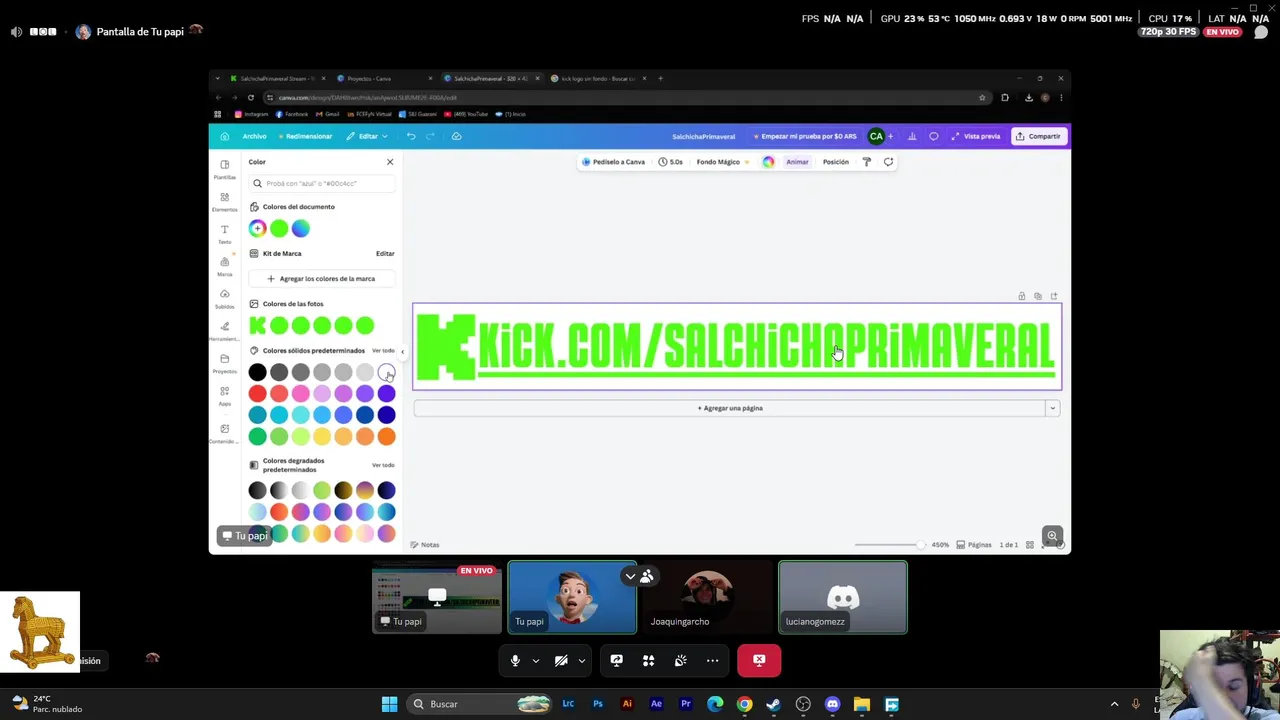1280x720 pixels.
Task: Collapse the Color side panel arrow
Action: click(402, 352)
